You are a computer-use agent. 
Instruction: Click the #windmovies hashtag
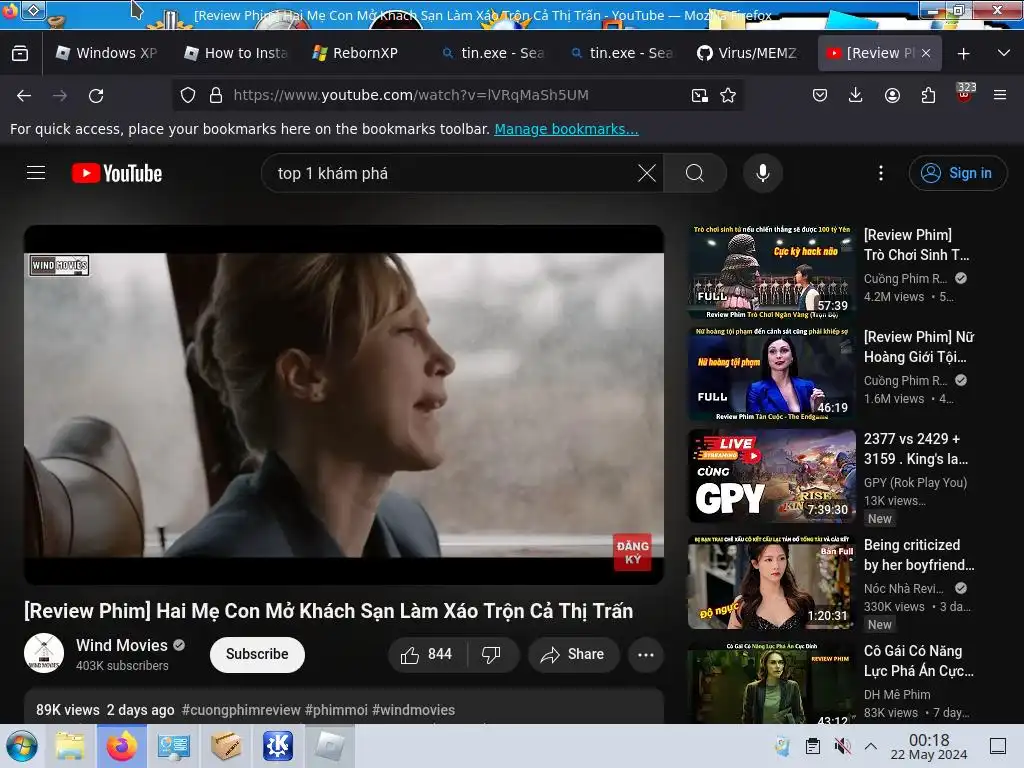413,710
